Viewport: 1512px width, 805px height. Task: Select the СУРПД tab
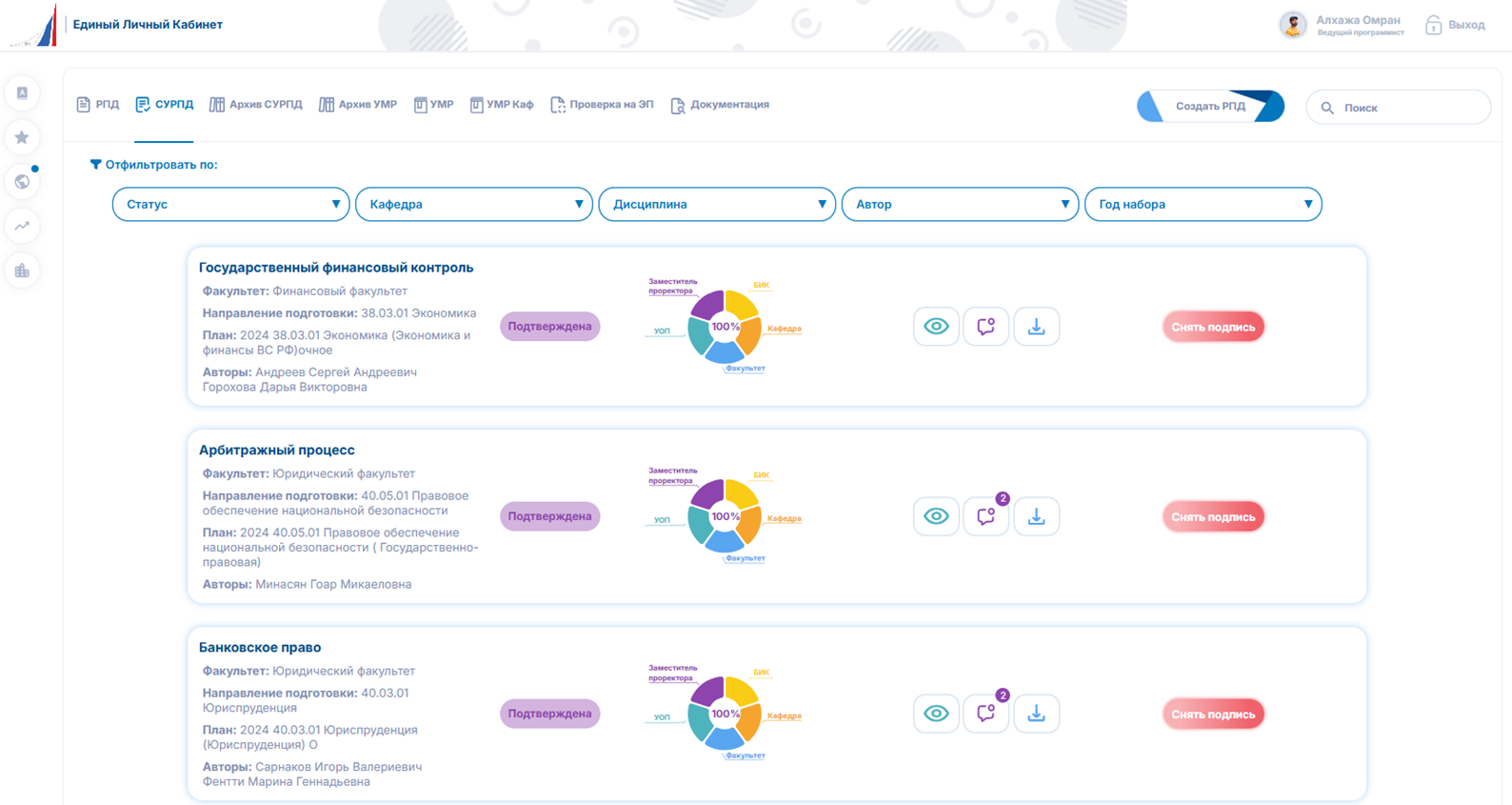coord(164,105)
